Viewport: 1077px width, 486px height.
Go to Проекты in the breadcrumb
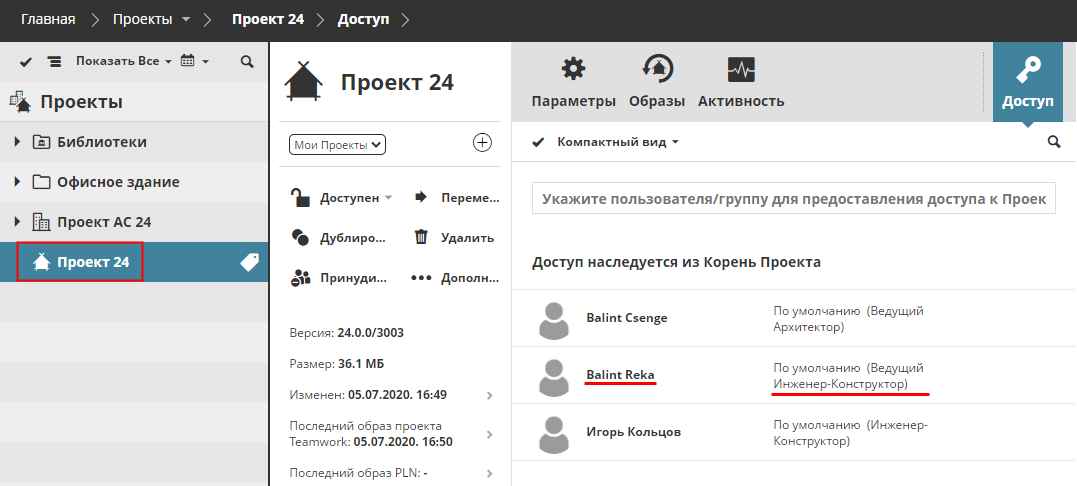pos(143,19)
